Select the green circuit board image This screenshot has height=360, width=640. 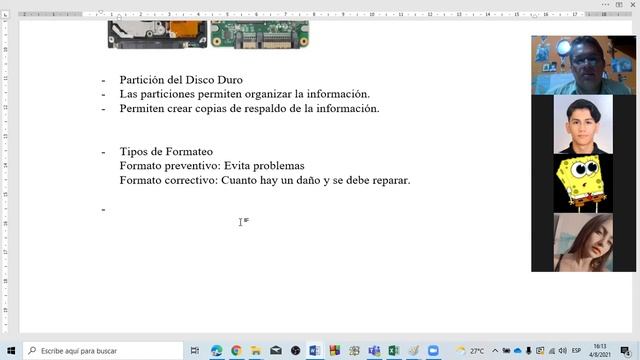[260, 34]
